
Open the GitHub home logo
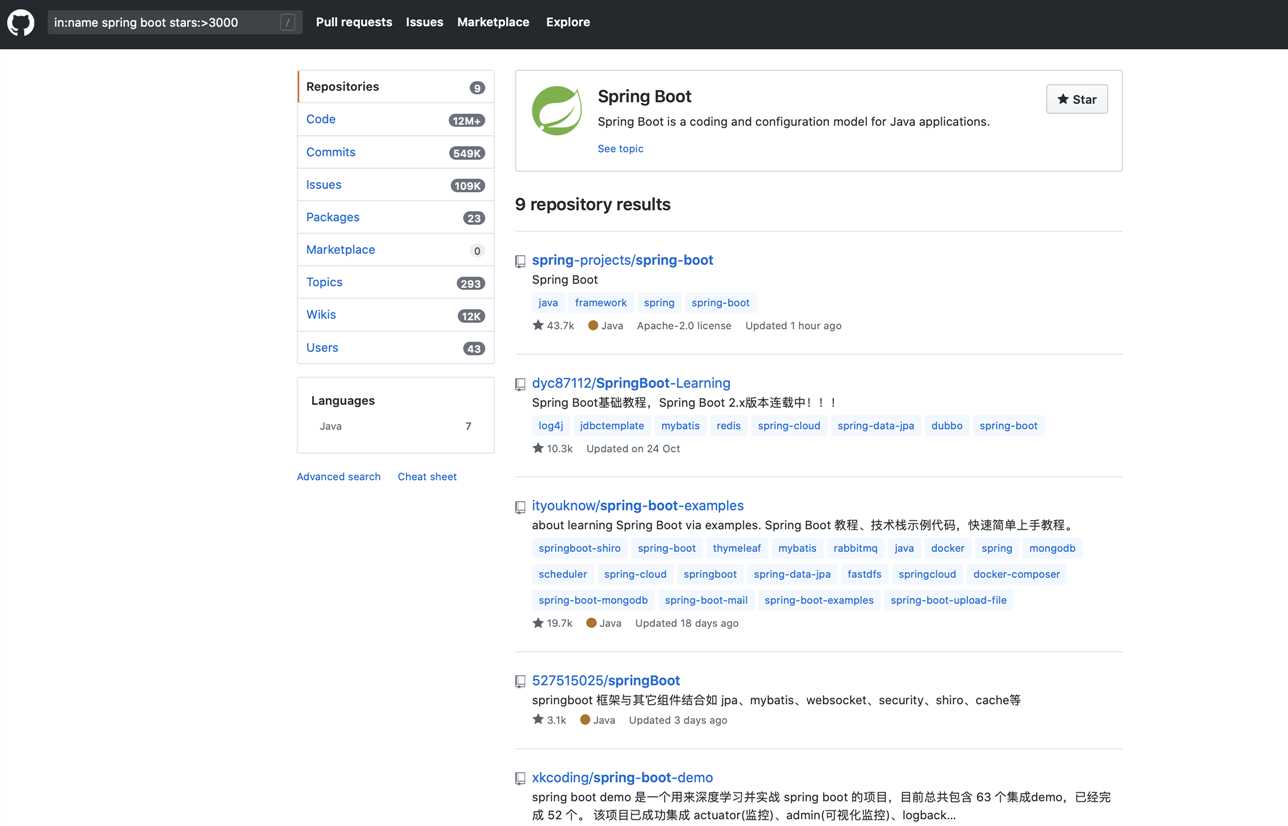(x=20, y=22)
